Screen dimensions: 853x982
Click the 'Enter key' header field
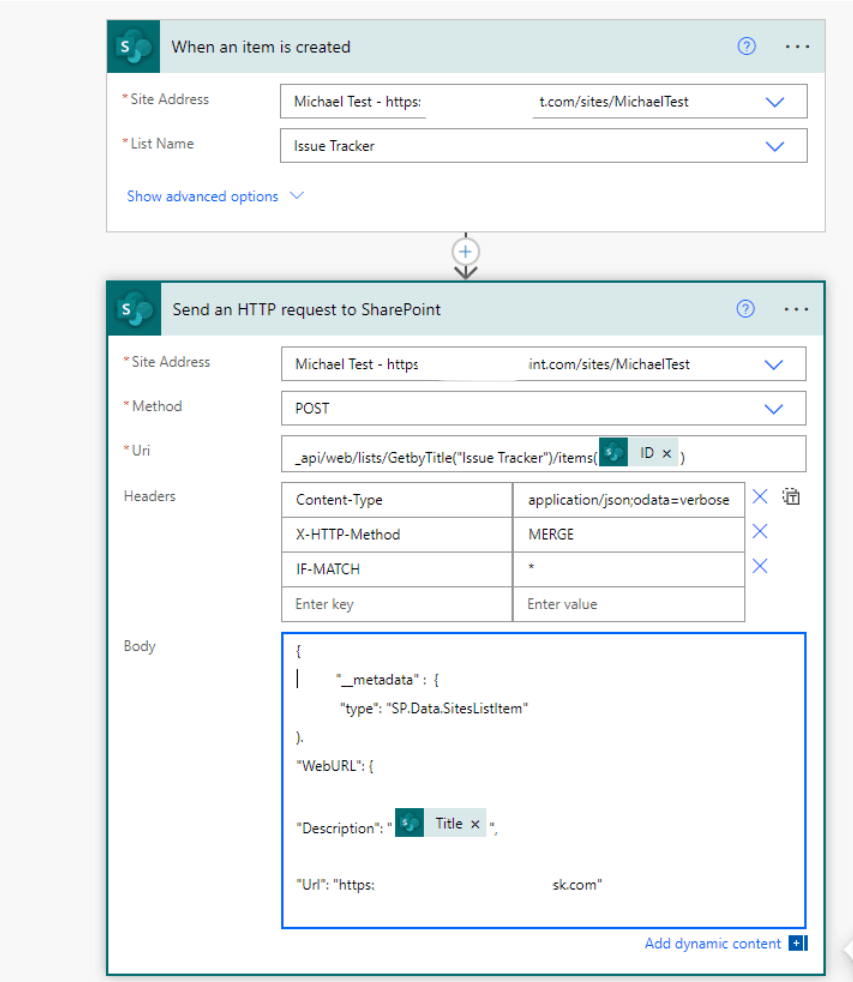click(x=397, y=604)
